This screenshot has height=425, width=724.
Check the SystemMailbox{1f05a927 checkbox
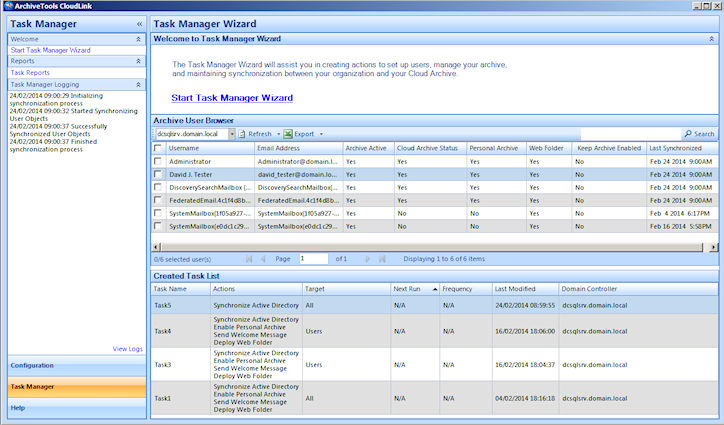158,213
